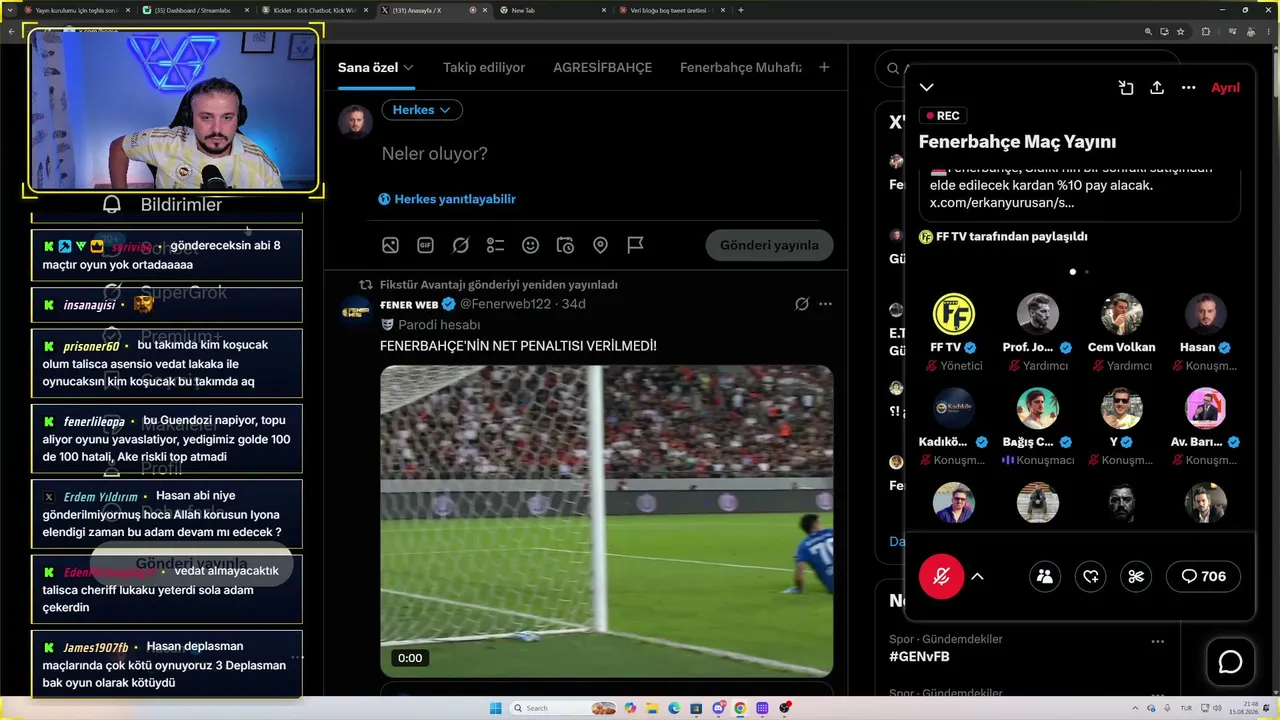Open the Fenerbahçe Muhafız list tab

pyautogui.click(x=741, y=67)
